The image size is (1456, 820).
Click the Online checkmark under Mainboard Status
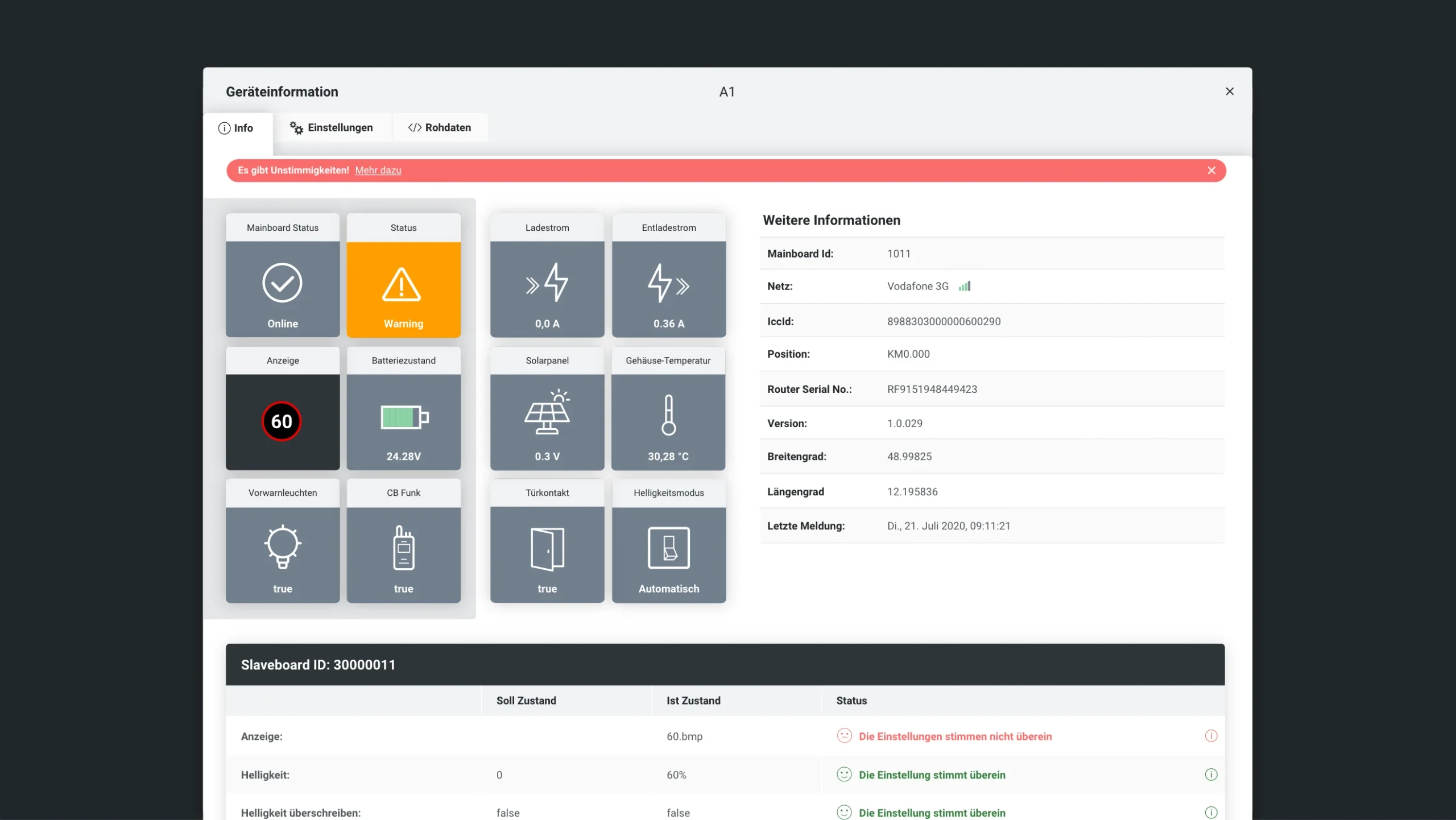282,282
